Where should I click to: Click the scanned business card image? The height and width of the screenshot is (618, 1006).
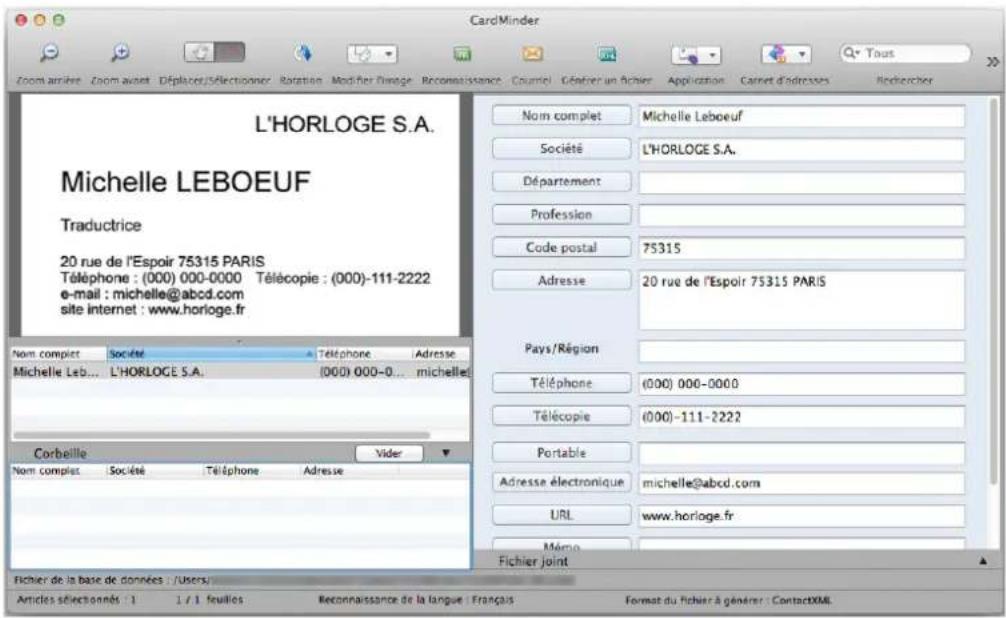click(x=240, y=214)
